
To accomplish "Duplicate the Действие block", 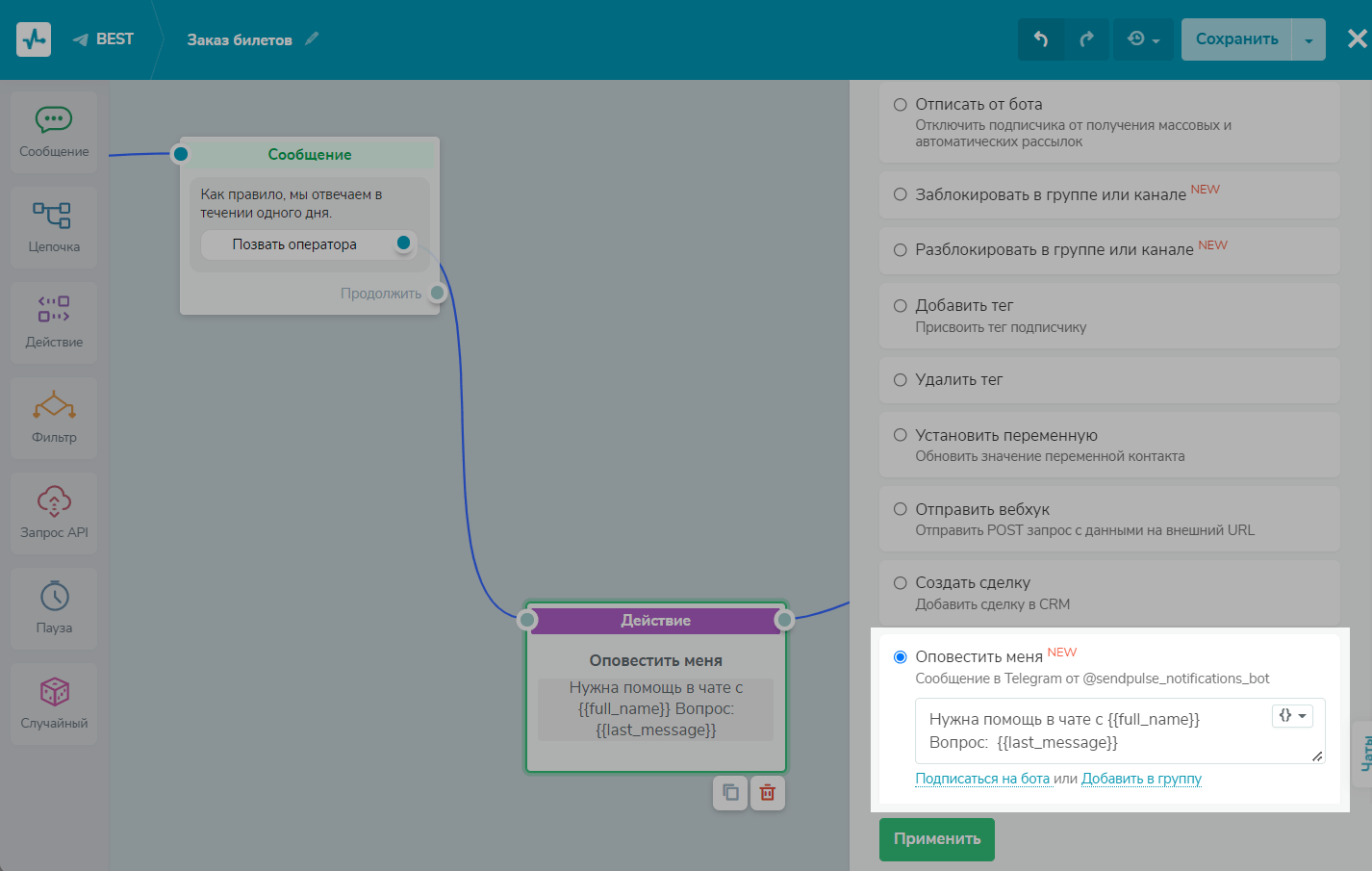I will click(730, 793).
